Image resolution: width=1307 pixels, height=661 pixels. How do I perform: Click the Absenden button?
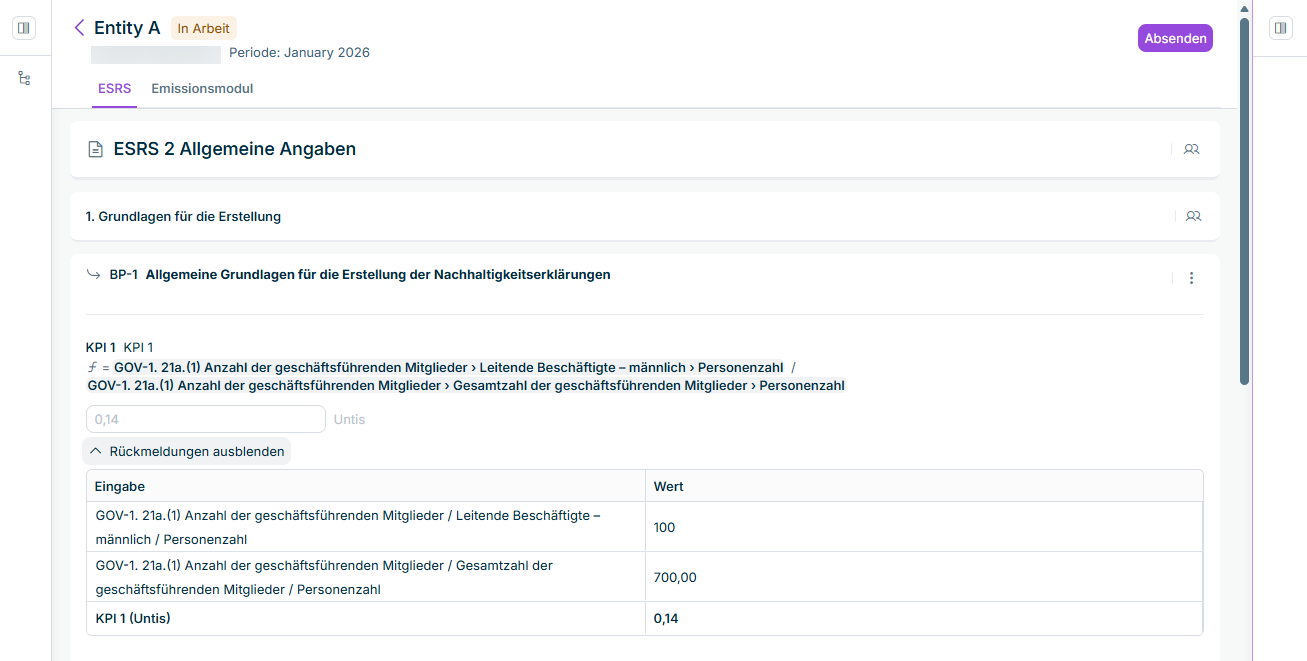[1175, 38]
